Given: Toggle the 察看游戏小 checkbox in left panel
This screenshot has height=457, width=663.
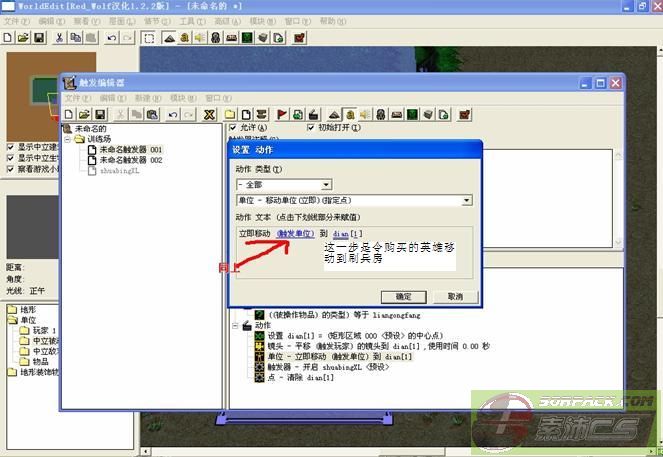Looking at the screenshot, I should [x=11, y=169].
